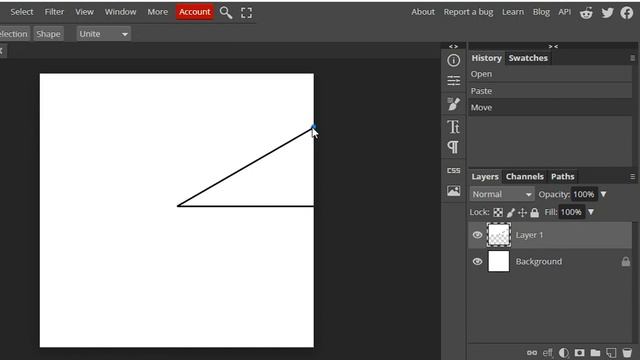640x360 pixels.
Task: Toggle fullscreen mode icon
Action: click(247, 13)
